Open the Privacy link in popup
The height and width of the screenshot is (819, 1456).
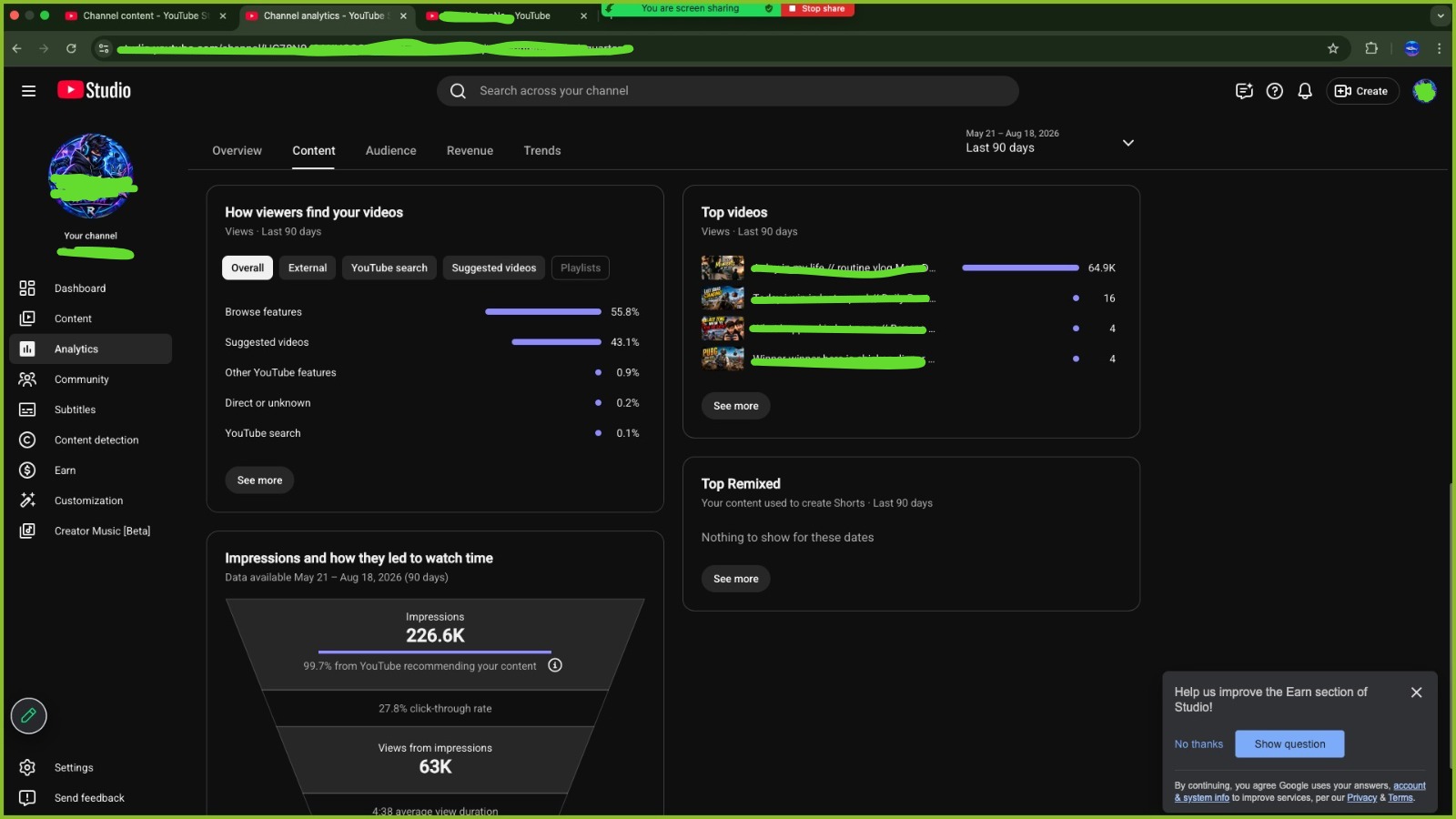[x=1361, y=798]
